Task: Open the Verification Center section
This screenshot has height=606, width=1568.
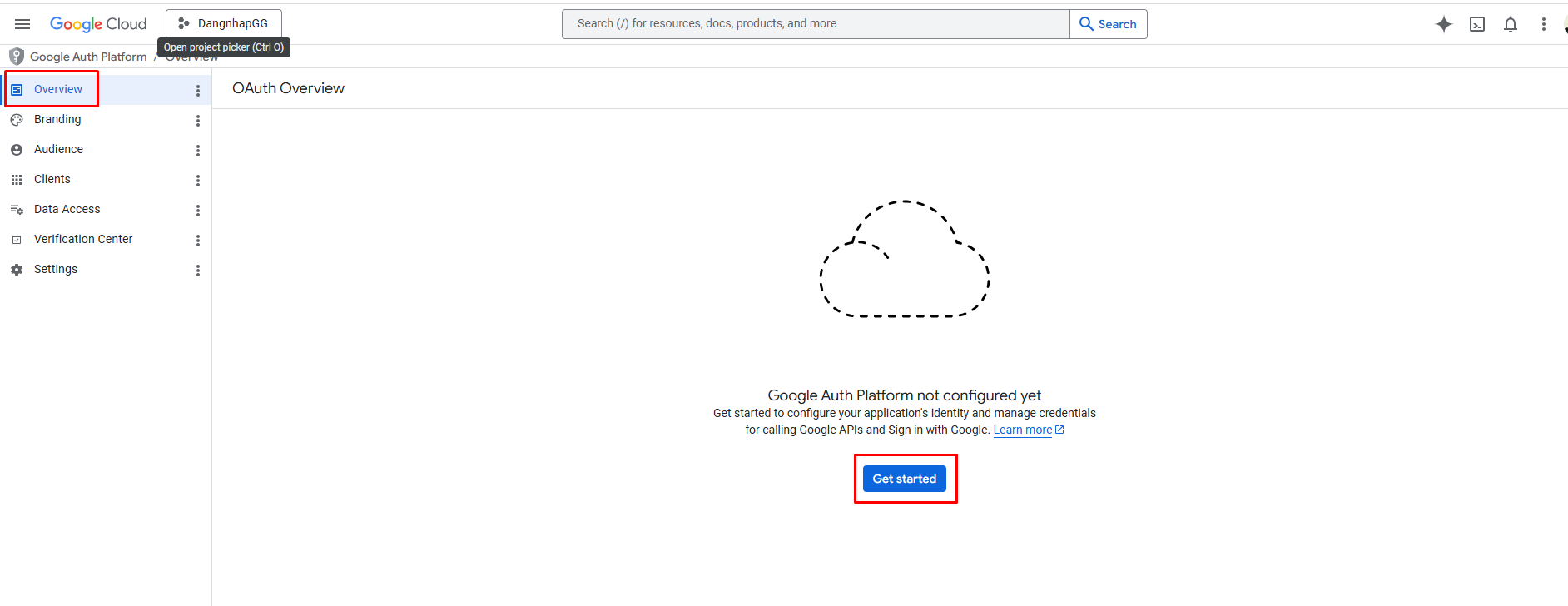Action: coord(83,239)
